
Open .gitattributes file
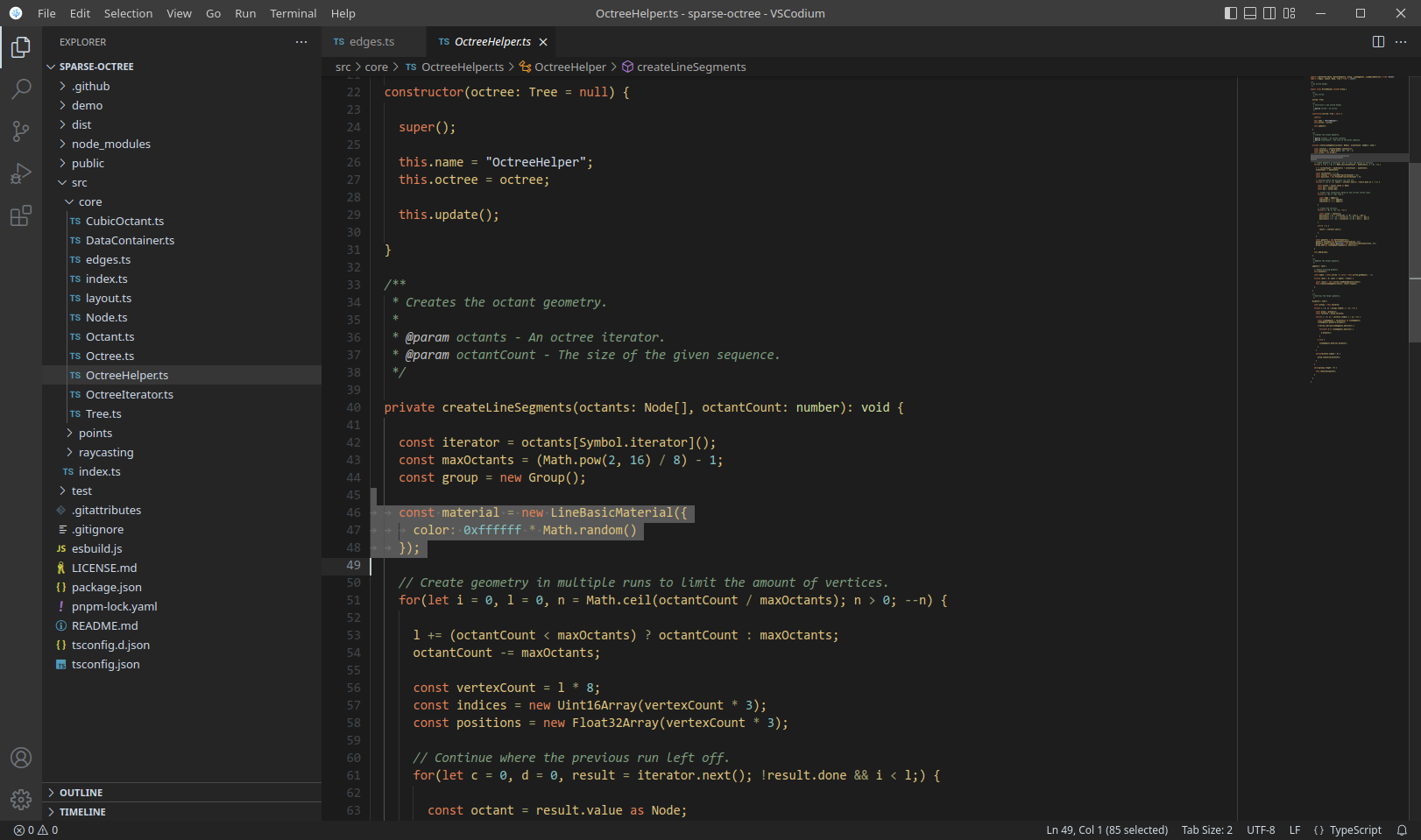[x=182, y=510]
